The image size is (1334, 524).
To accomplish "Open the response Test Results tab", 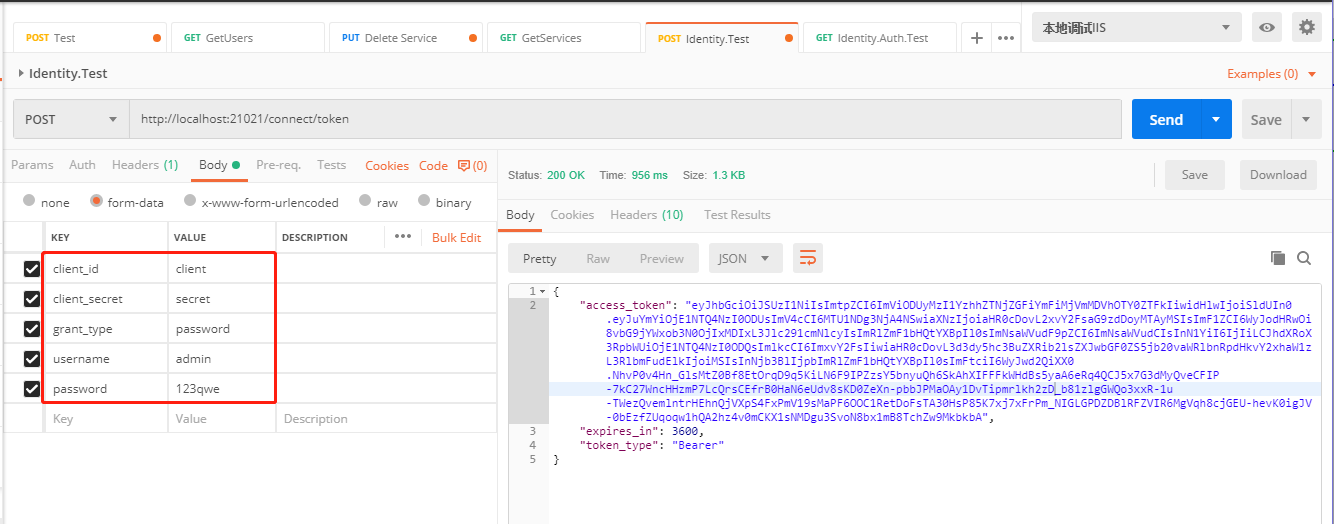I will click(737, 215).
